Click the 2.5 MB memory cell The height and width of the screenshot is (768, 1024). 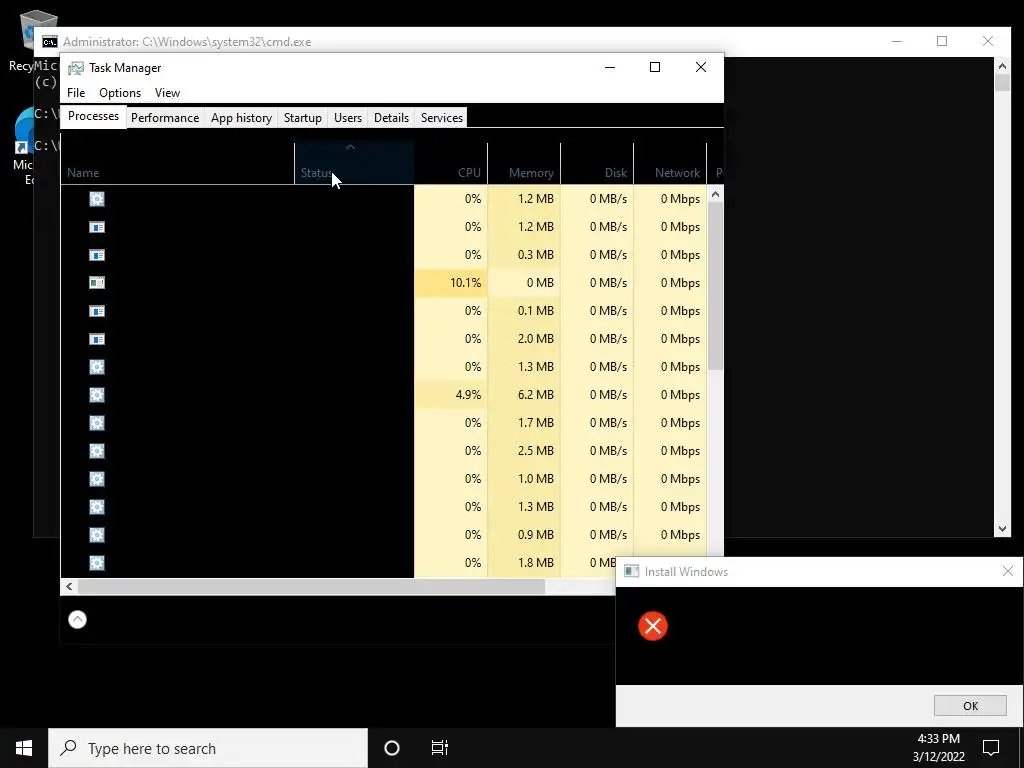[x=524, y=451]
